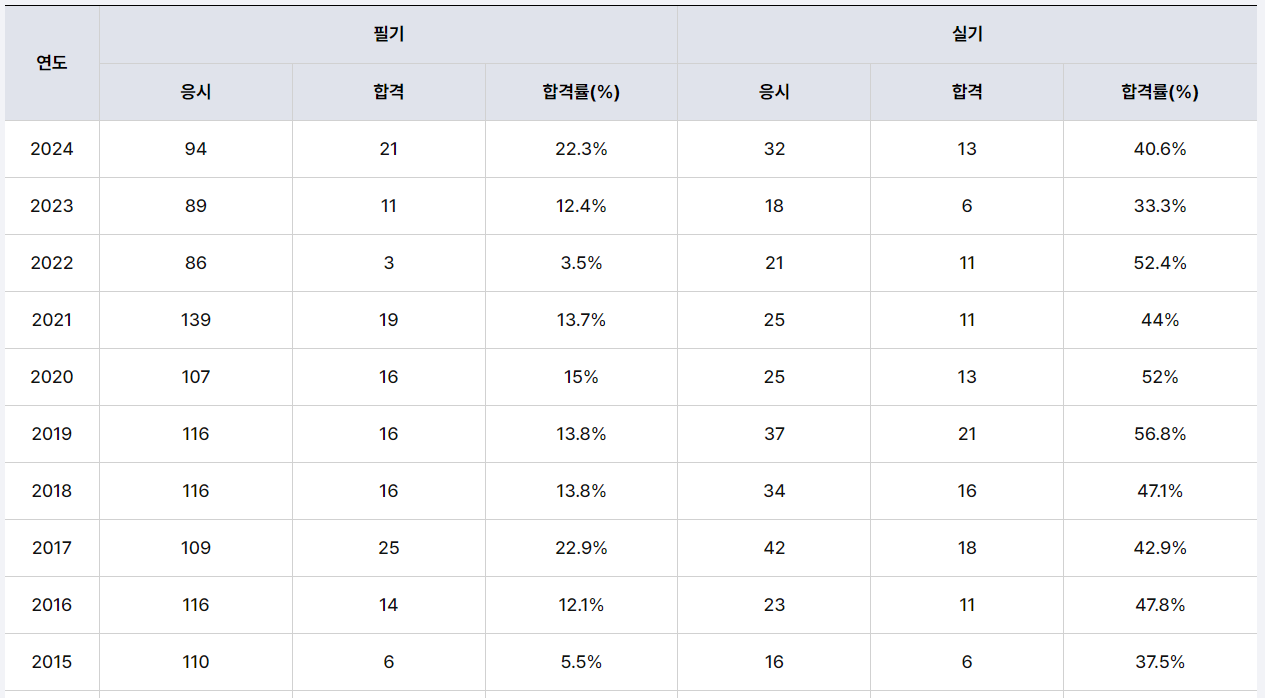Screen dimensions: 1265x698
Task: Click the 응시 header under 필기
Action: 196,92
